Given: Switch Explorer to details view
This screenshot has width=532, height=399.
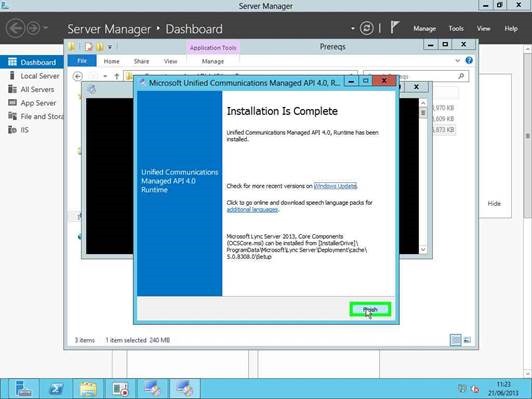Looking at the screenshot, I should pos(456,340).
